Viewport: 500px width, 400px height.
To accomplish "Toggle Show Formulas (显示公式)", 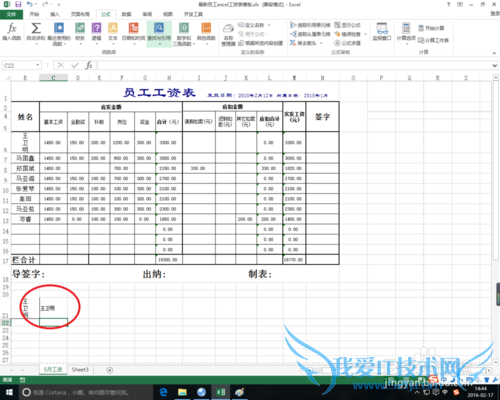I will tap(348, 25).
